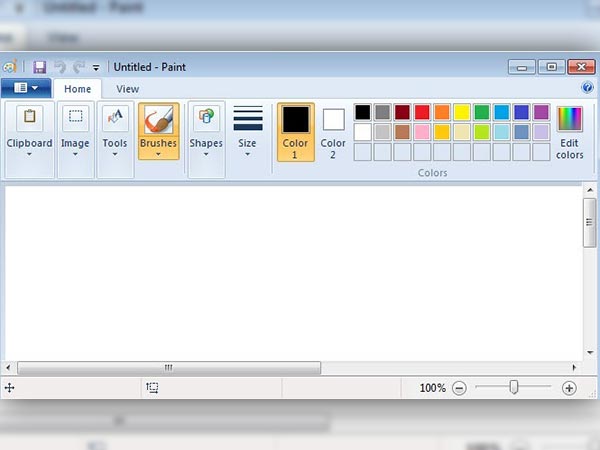Open the blue Paint file menu button
600x450 pixels.
click(25, 89)
